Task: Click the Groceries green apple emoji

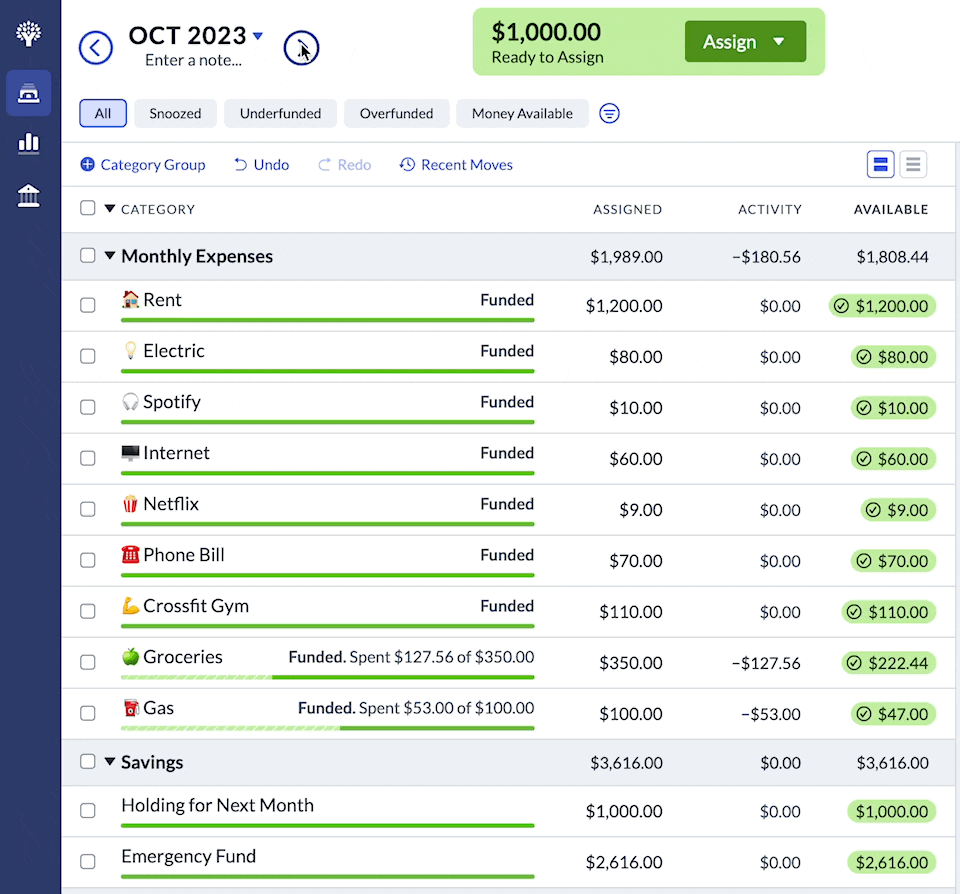Action: pos(130,656)
